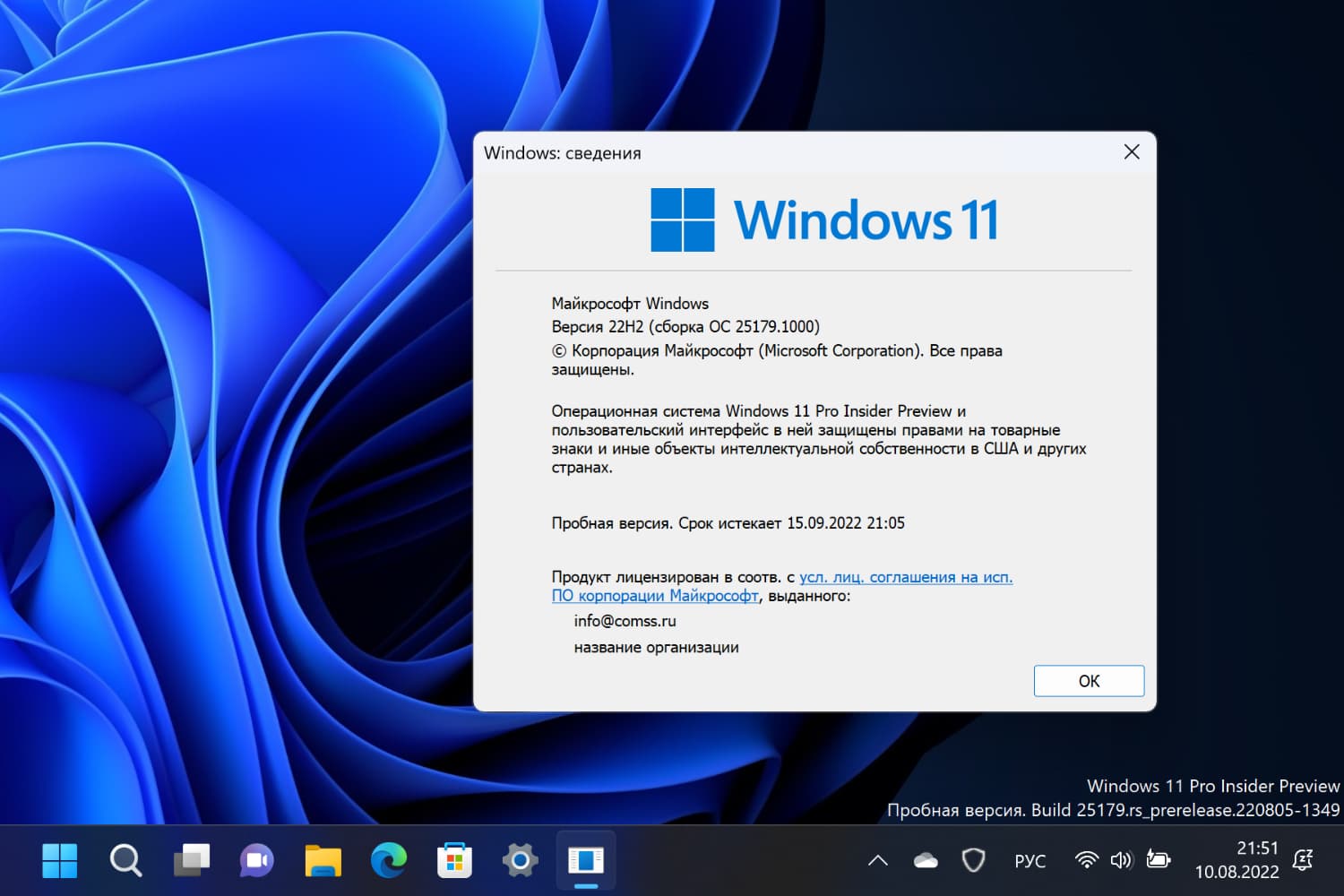Open Settings gear from the taskbar
Image resolution: width=1344 pixels, height=896 pixels.
(520, 861)
